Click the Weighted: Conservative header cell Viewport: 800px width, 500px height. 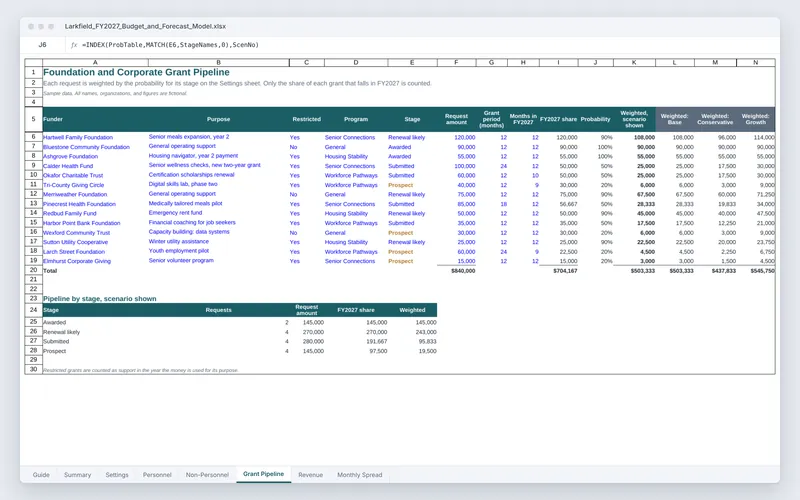(715, 119)
